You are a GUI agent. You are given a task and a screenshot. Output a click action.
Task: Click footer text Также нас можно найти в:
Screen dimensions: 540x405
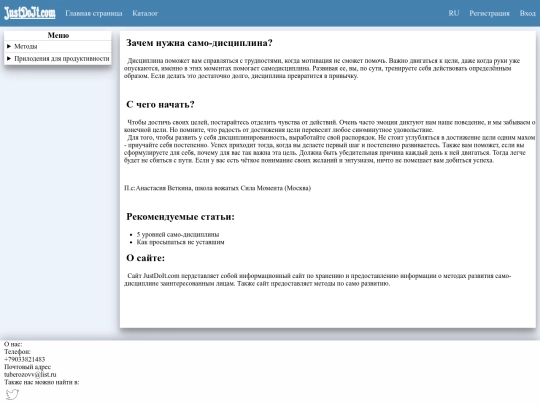click(x=42, y=382)
